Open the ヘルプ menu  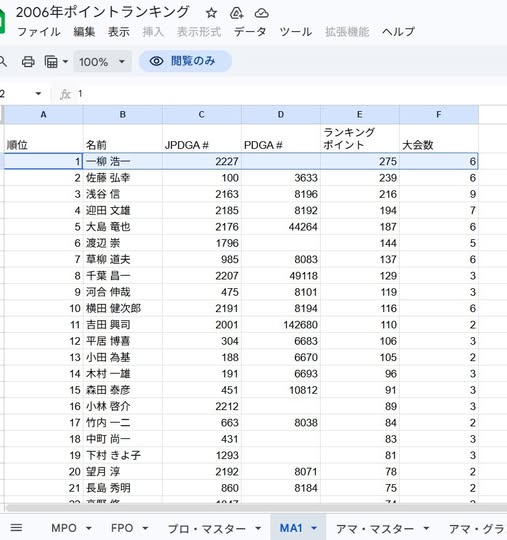398,32
